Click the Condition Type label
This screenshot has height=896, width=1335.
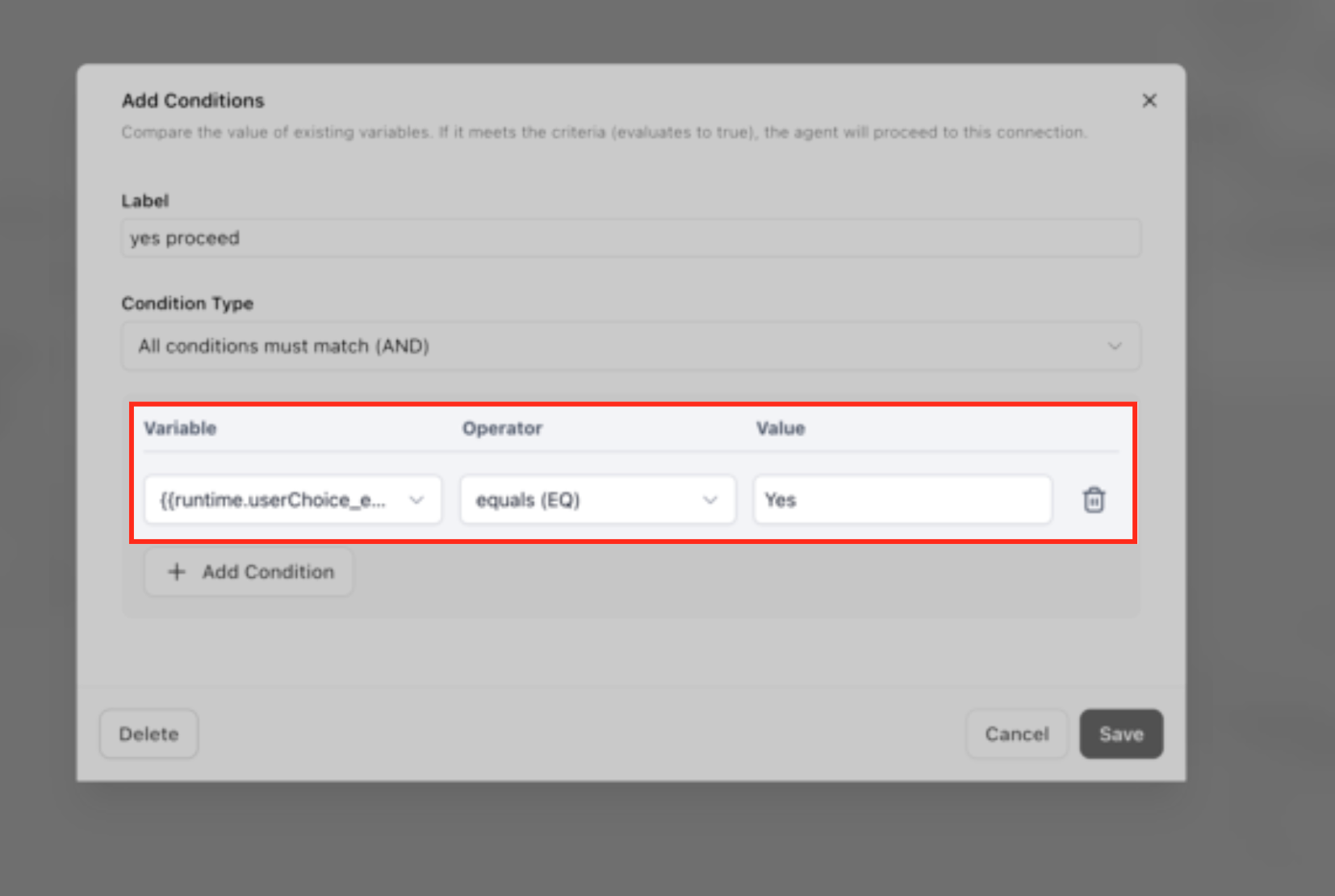(x=187, y=304)
